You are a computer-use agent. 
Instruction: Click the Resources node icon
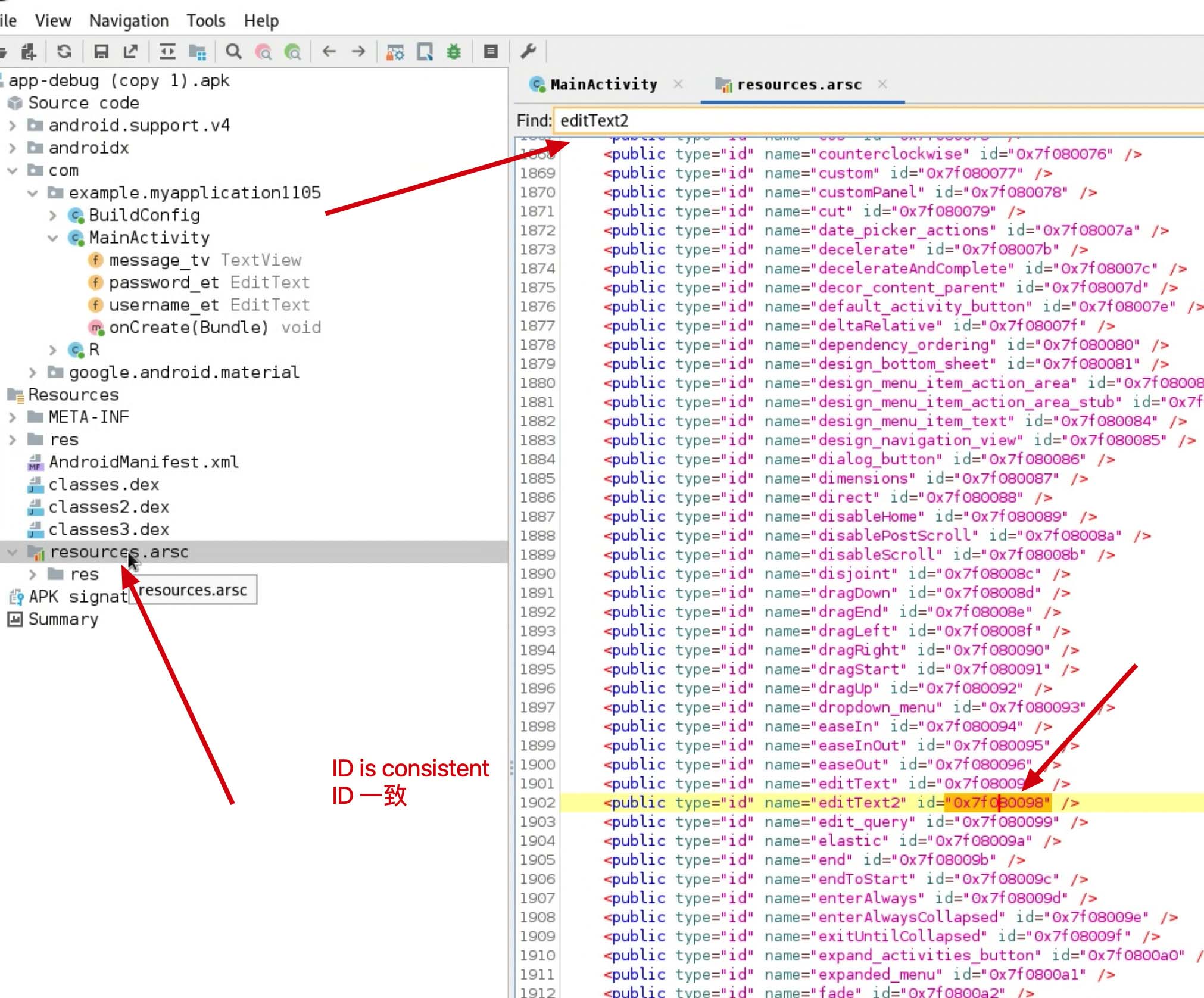[x=15, y=395]
